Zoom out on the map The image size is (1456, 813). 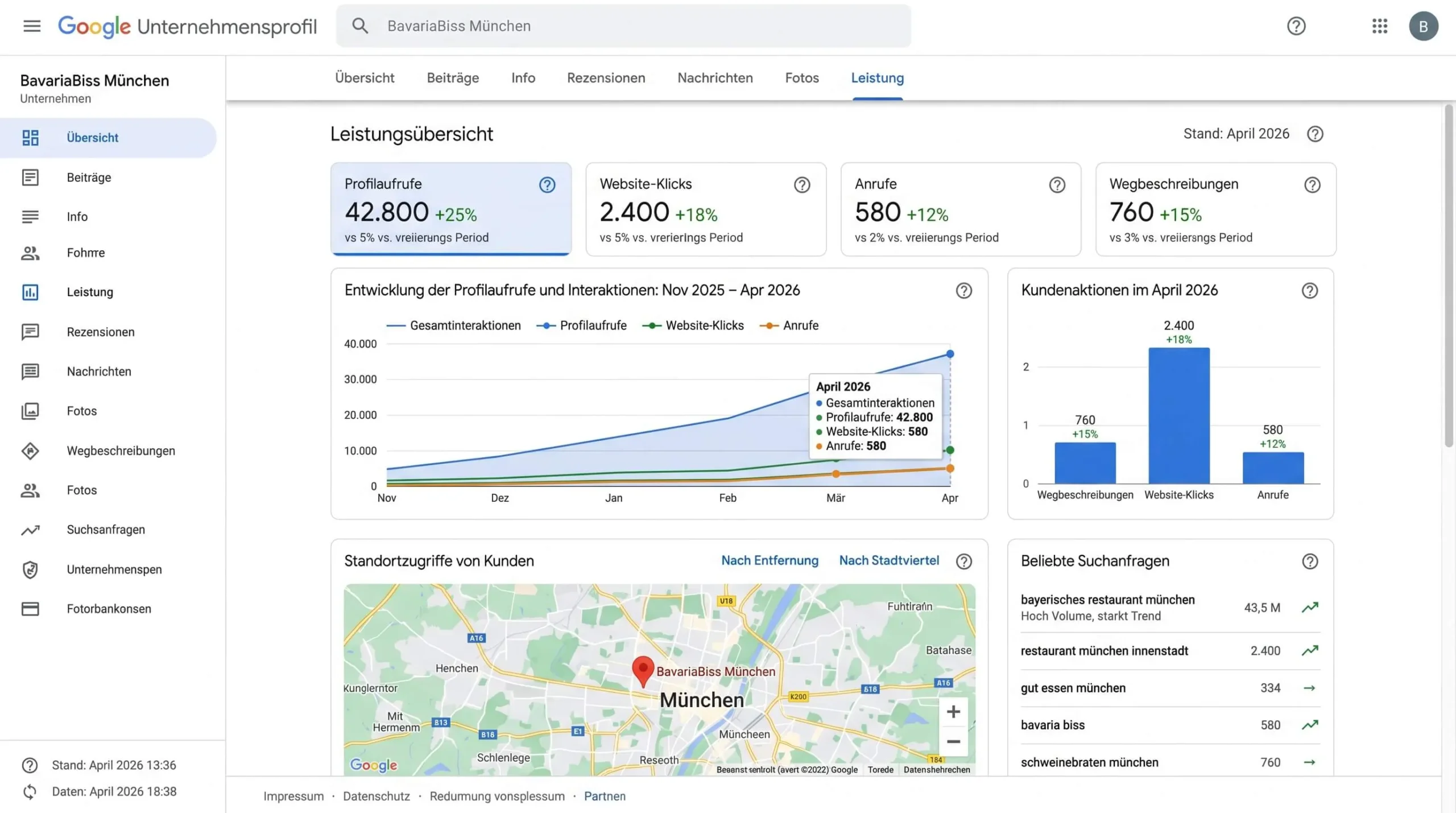point(953,741)
